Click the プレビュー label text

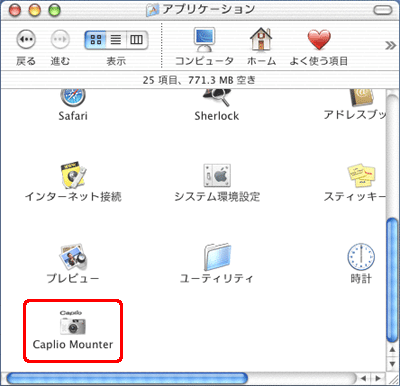pyautogui.click(x=73, y=278)
